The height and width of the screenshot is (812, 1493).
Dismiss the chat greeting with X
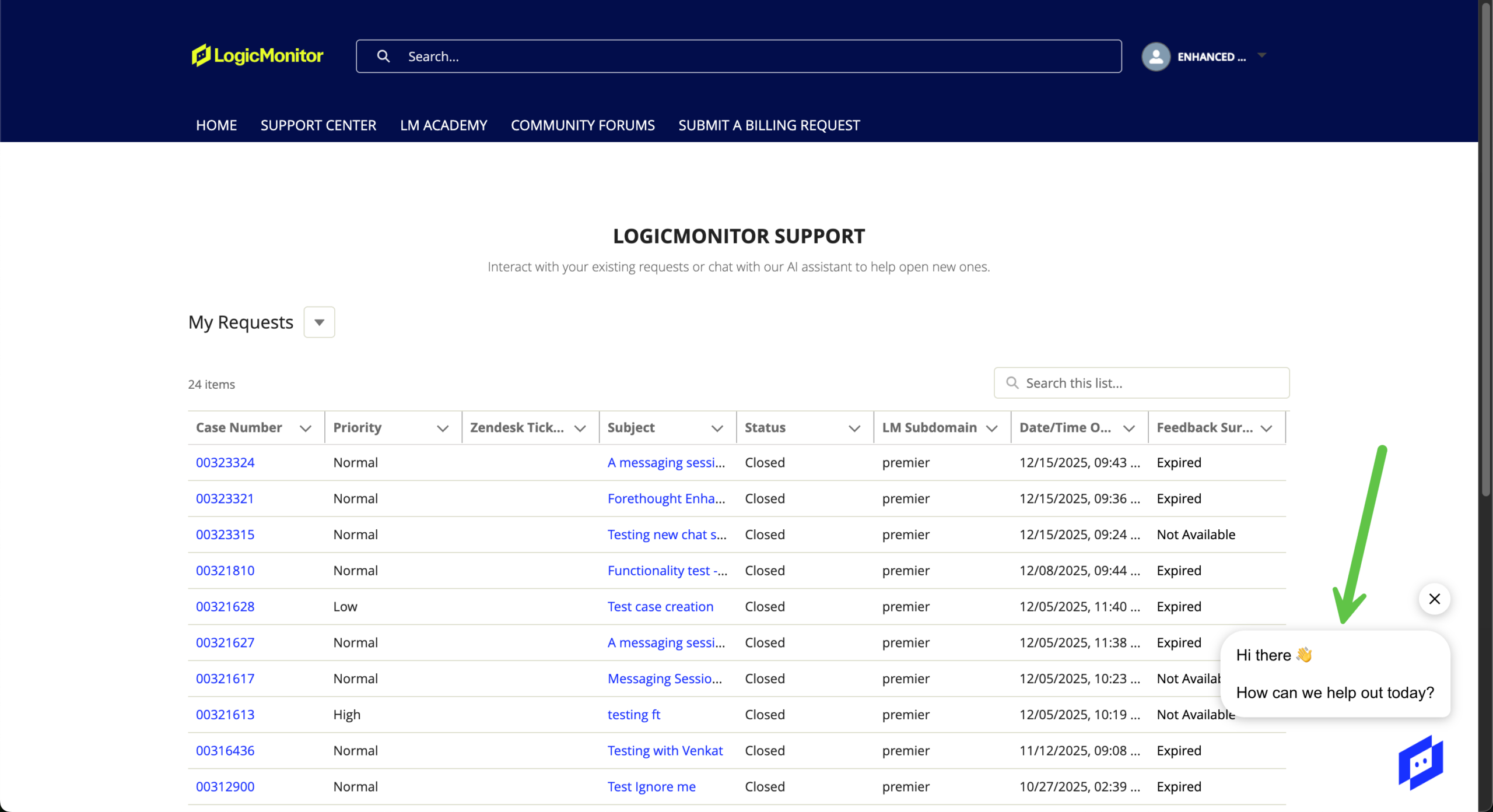(1434, 599)
